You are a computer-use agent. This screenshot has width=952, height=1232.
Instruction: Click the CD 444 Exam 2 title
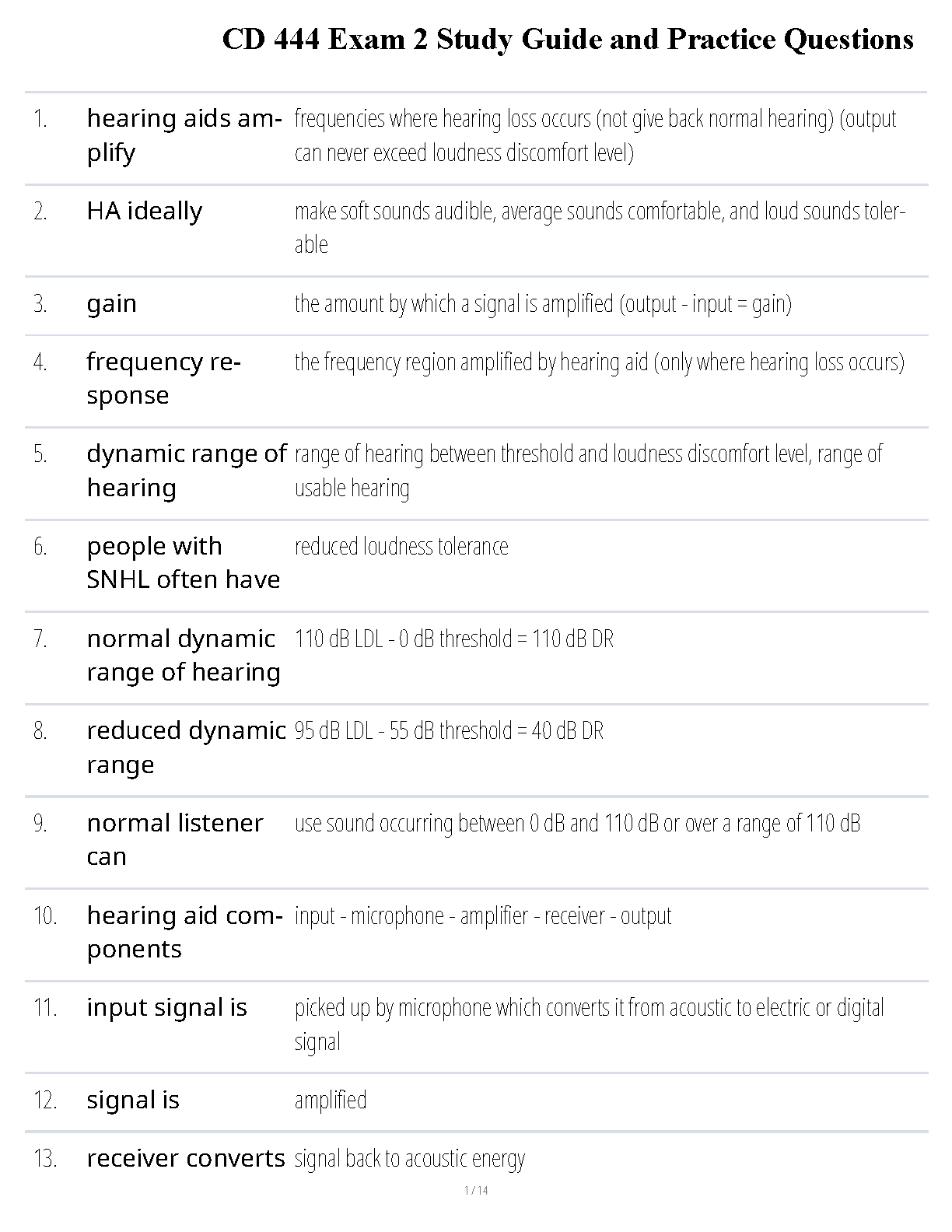[568, 39]
